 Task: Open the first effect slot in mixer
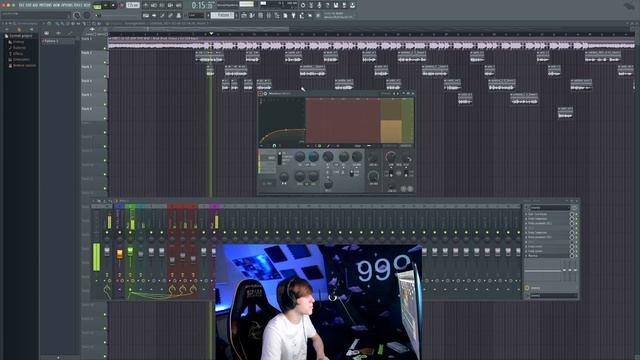pyautogui.click(x=547, y=214)
